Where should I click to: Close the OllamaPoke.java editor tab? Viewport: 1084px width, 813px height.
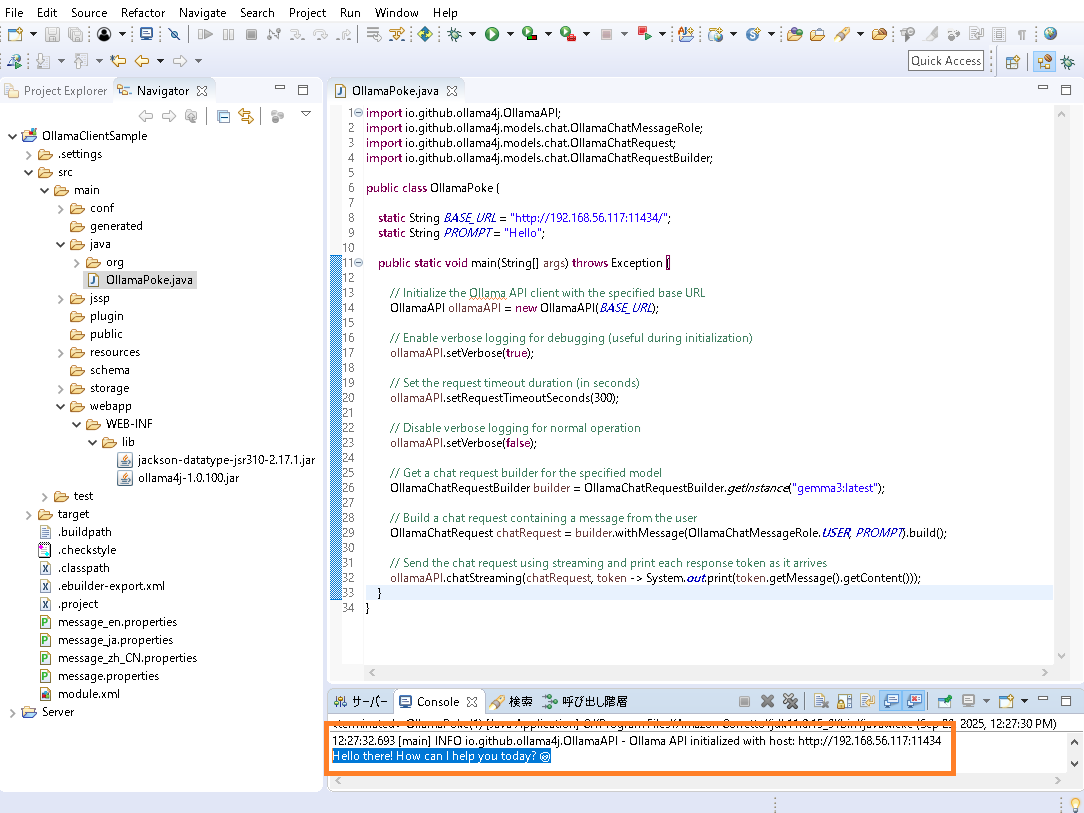452,91
